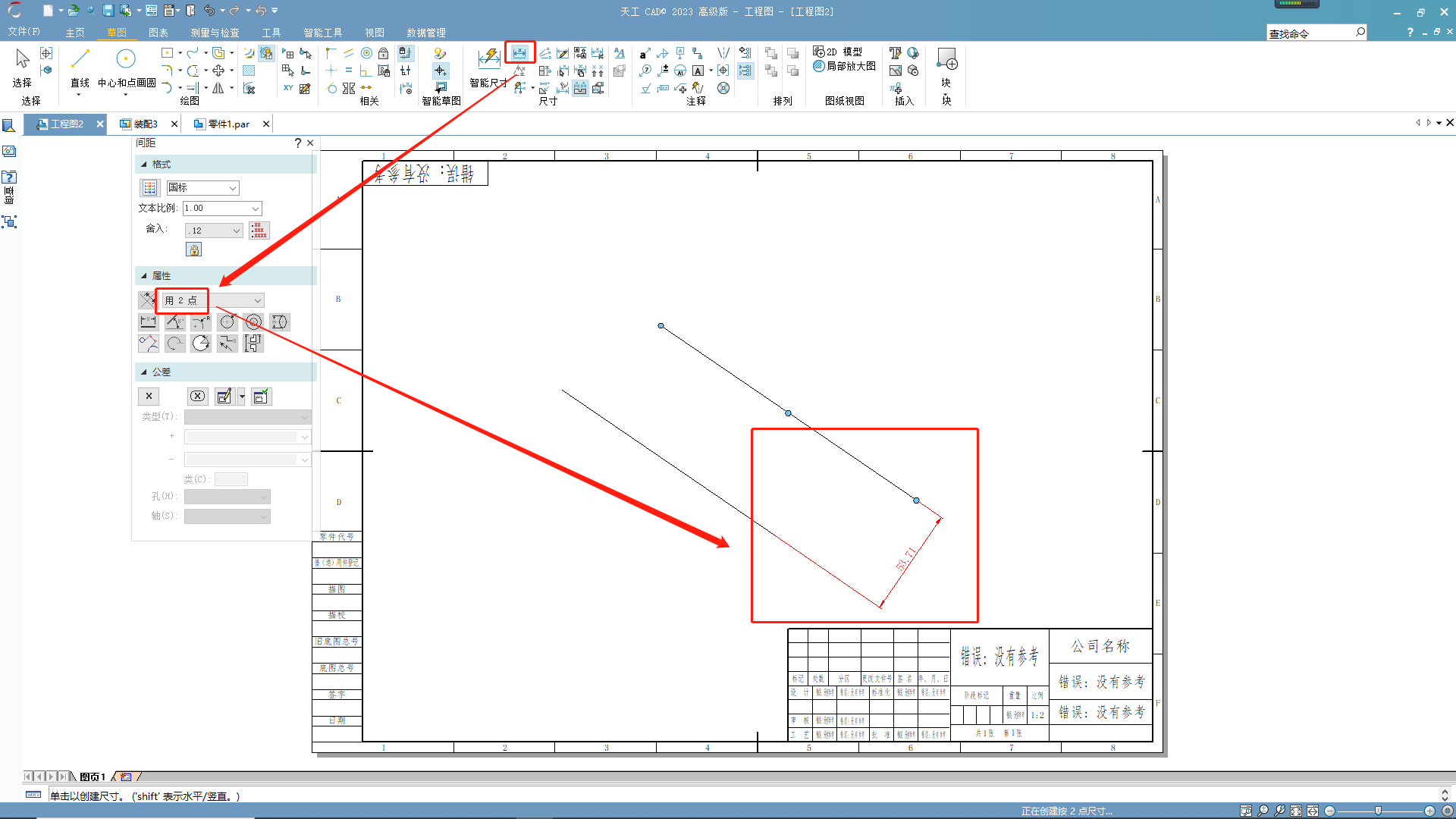1456x819 pixels.
Task: Click the insert image icon
Action: coord(896,71)
